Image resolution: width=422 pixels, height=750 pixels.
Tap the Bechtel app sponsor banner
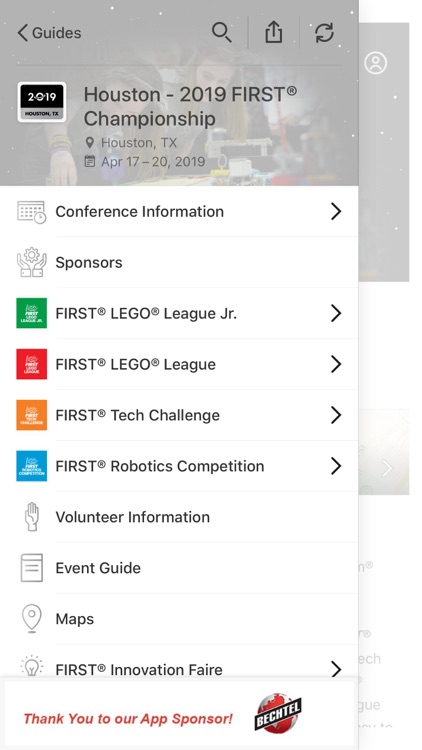click(179, 715)
